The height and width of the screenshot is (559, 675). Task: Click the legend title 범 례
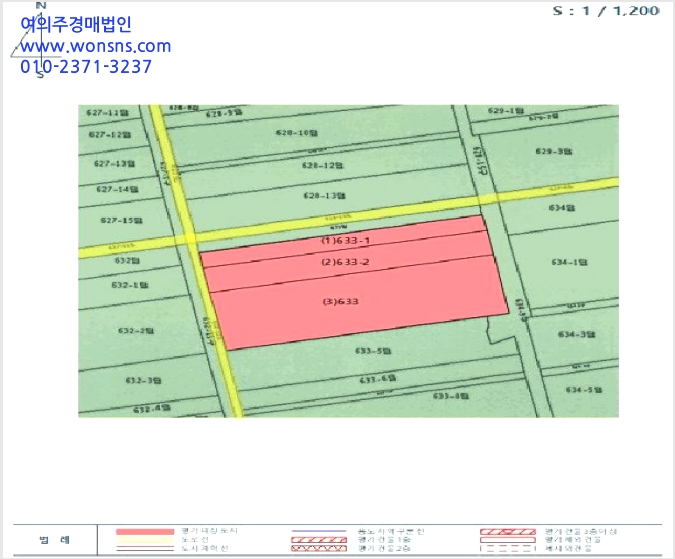click(x=54, y=540)
